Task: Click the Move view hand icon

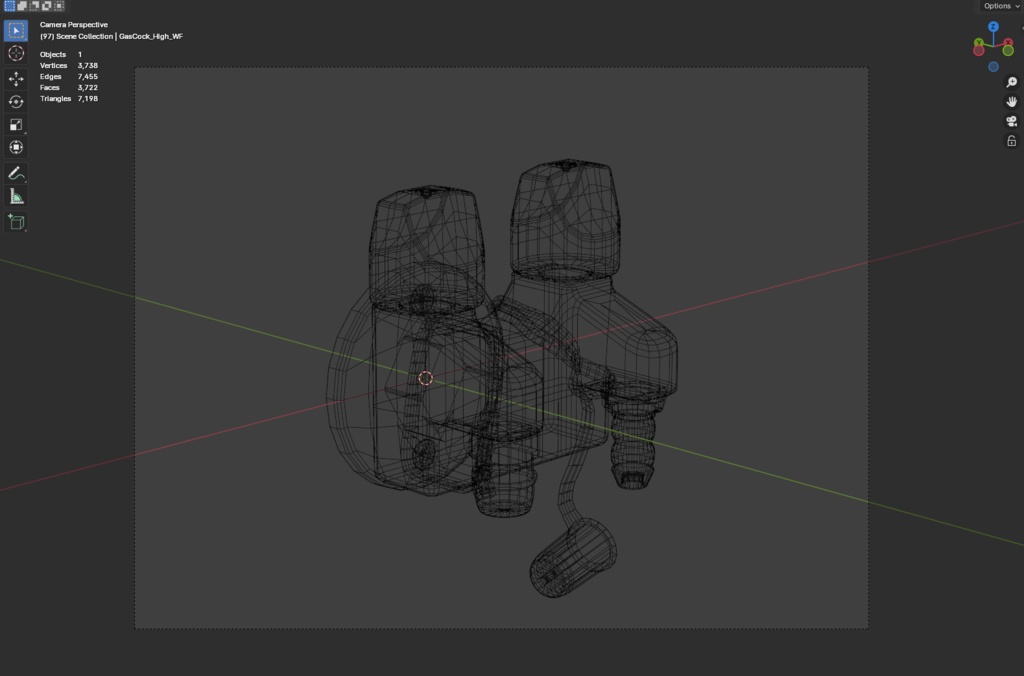Action: (1012, 102)
